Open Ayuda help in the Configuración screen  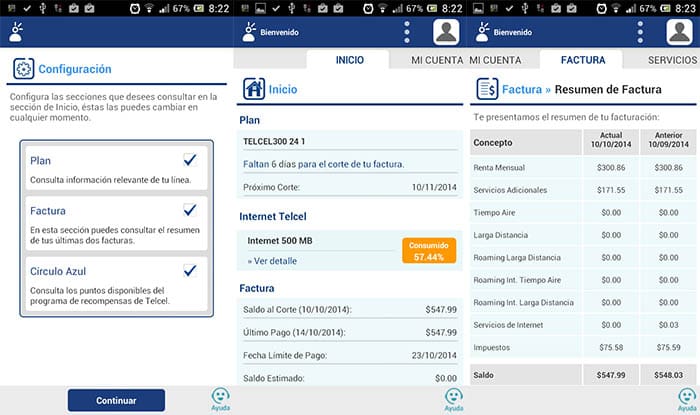[221, 399]
